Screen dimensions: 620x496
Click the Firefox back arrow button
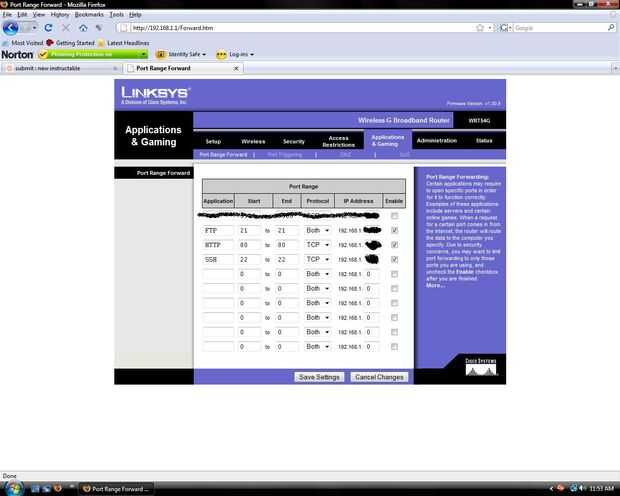10,28
